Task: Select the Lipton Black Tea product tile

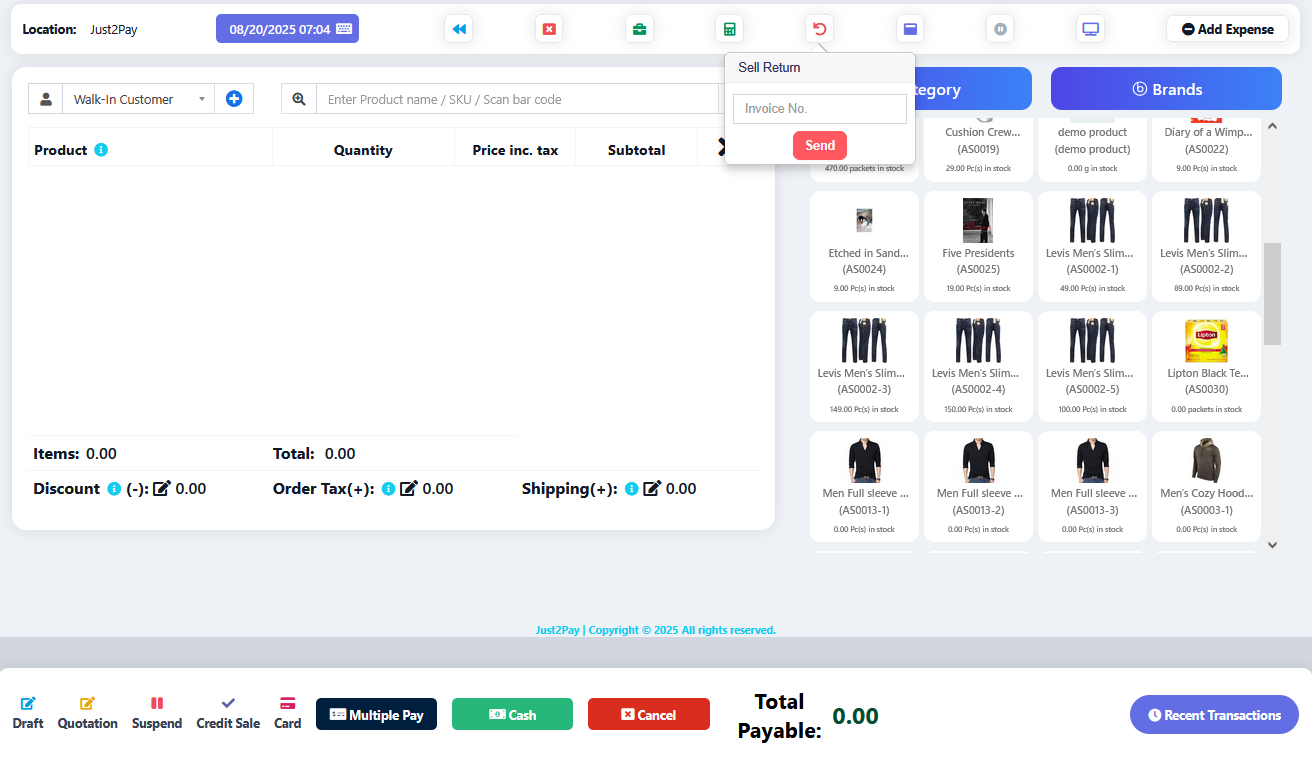Action: coord(1206,365)
